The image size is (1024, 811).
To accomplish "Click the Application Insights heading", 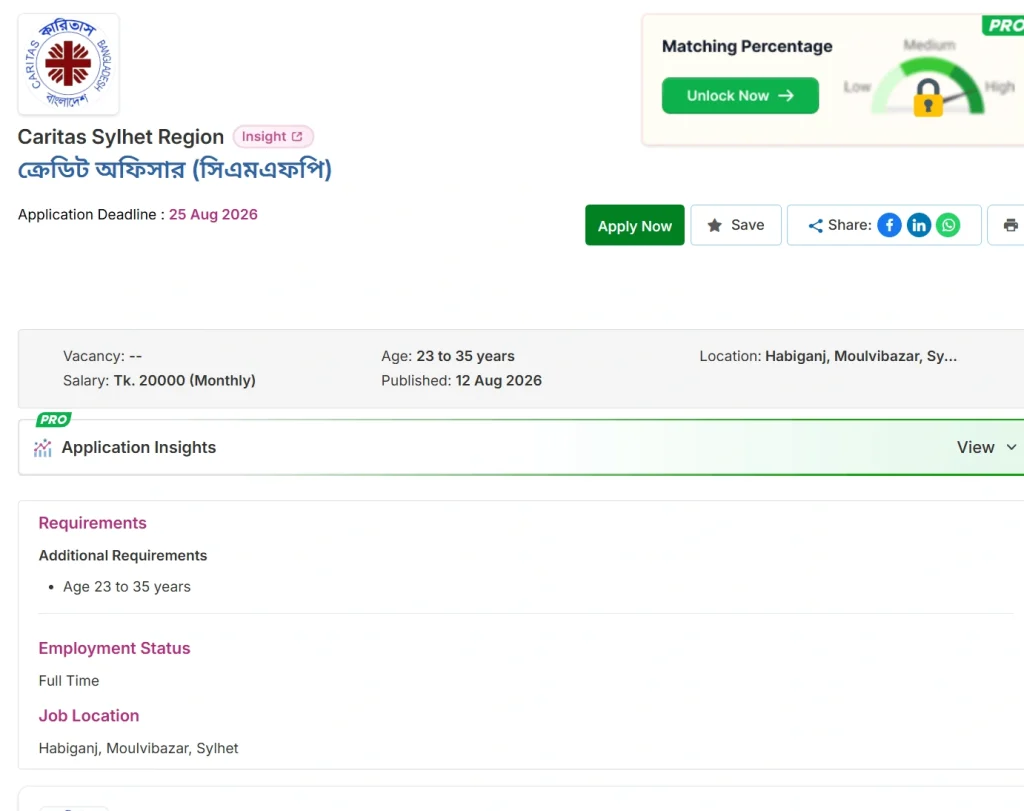I will 138,447.
